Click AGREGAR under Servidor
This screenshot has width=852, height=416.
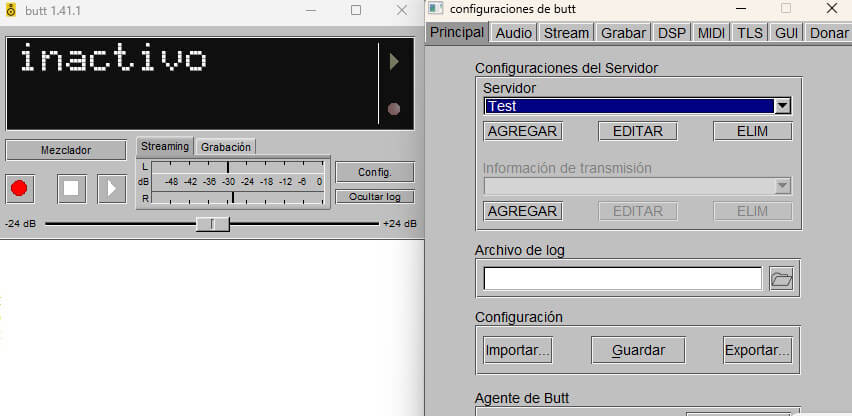click(x=523, y=131)
